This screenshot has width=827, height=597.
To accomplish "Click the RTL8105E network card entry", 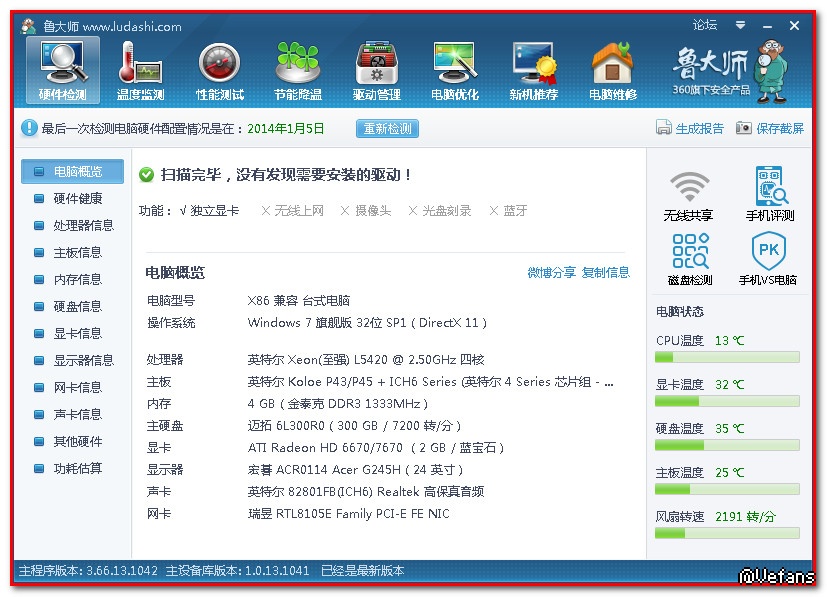I will [349, 514].
